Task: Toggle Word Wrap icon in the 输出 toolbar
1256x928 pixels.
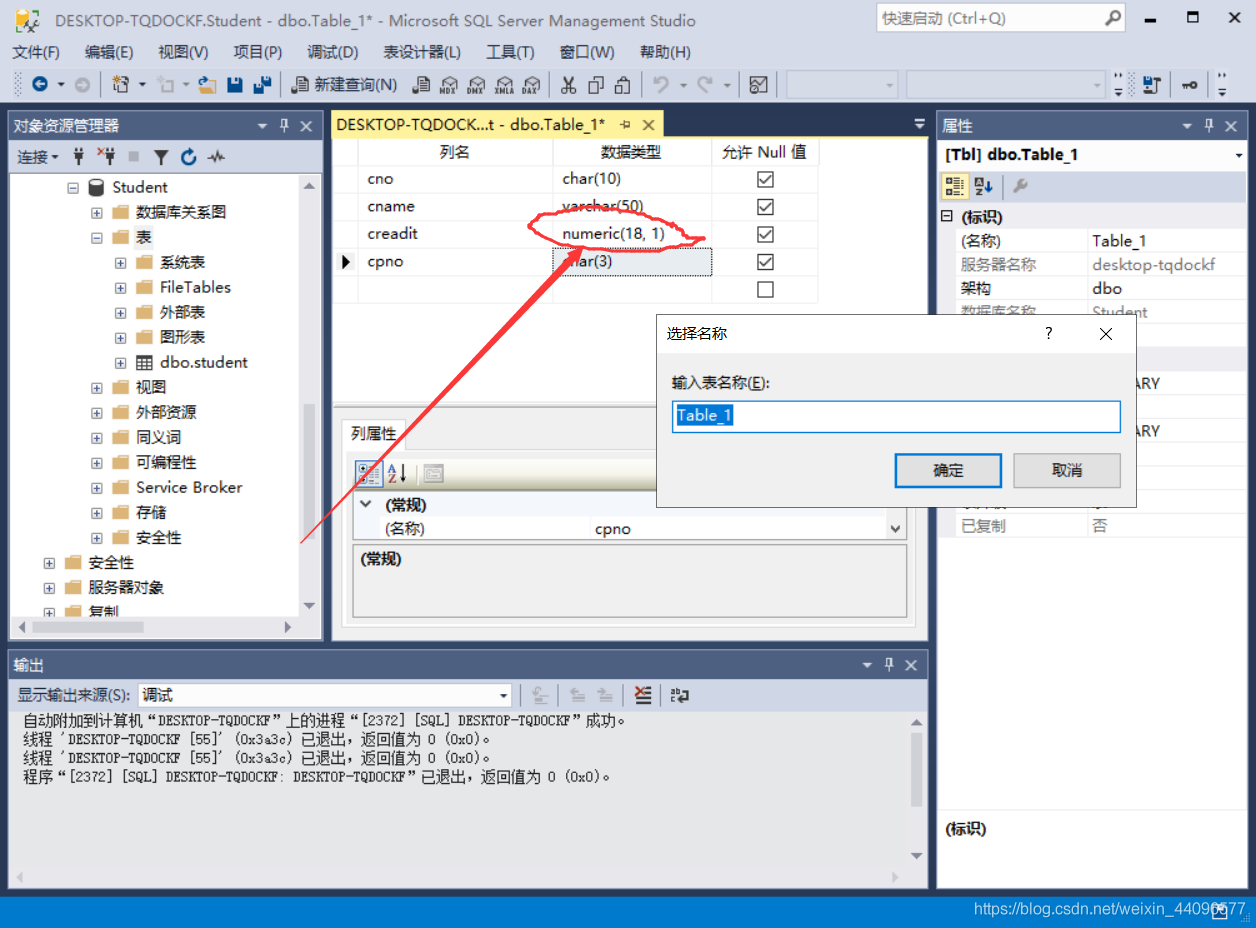Action: pyautogui.click(x=680, y=695)
